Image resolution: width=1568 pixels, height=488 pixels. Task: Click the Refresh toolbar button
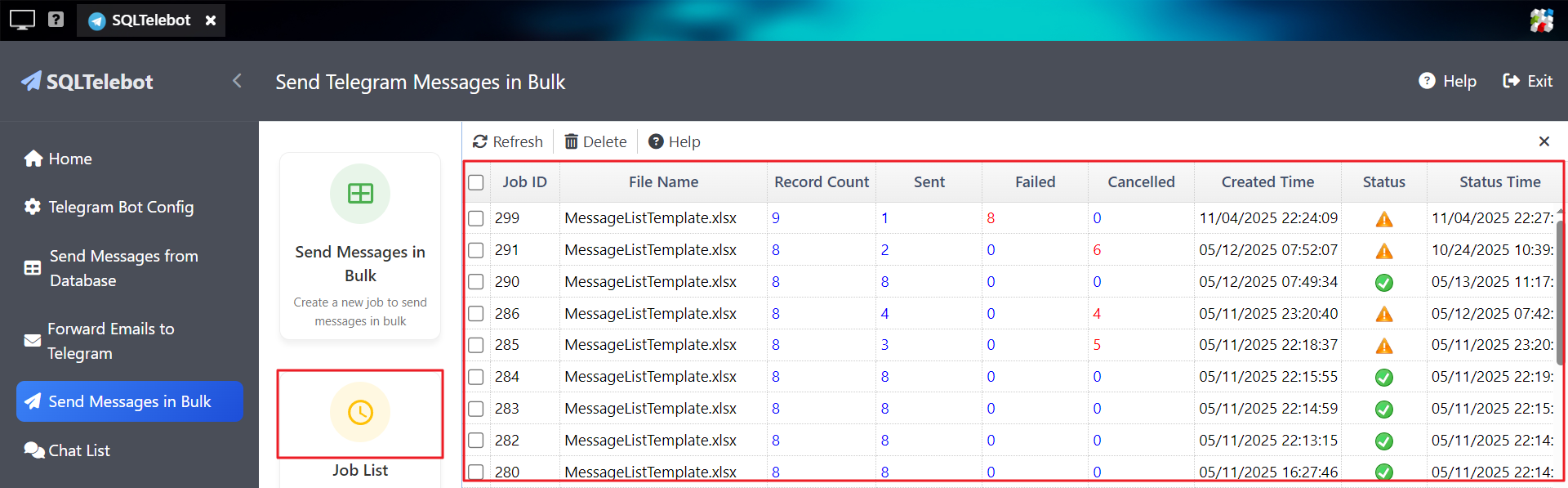pyautogui.click(x=507, y=142)
